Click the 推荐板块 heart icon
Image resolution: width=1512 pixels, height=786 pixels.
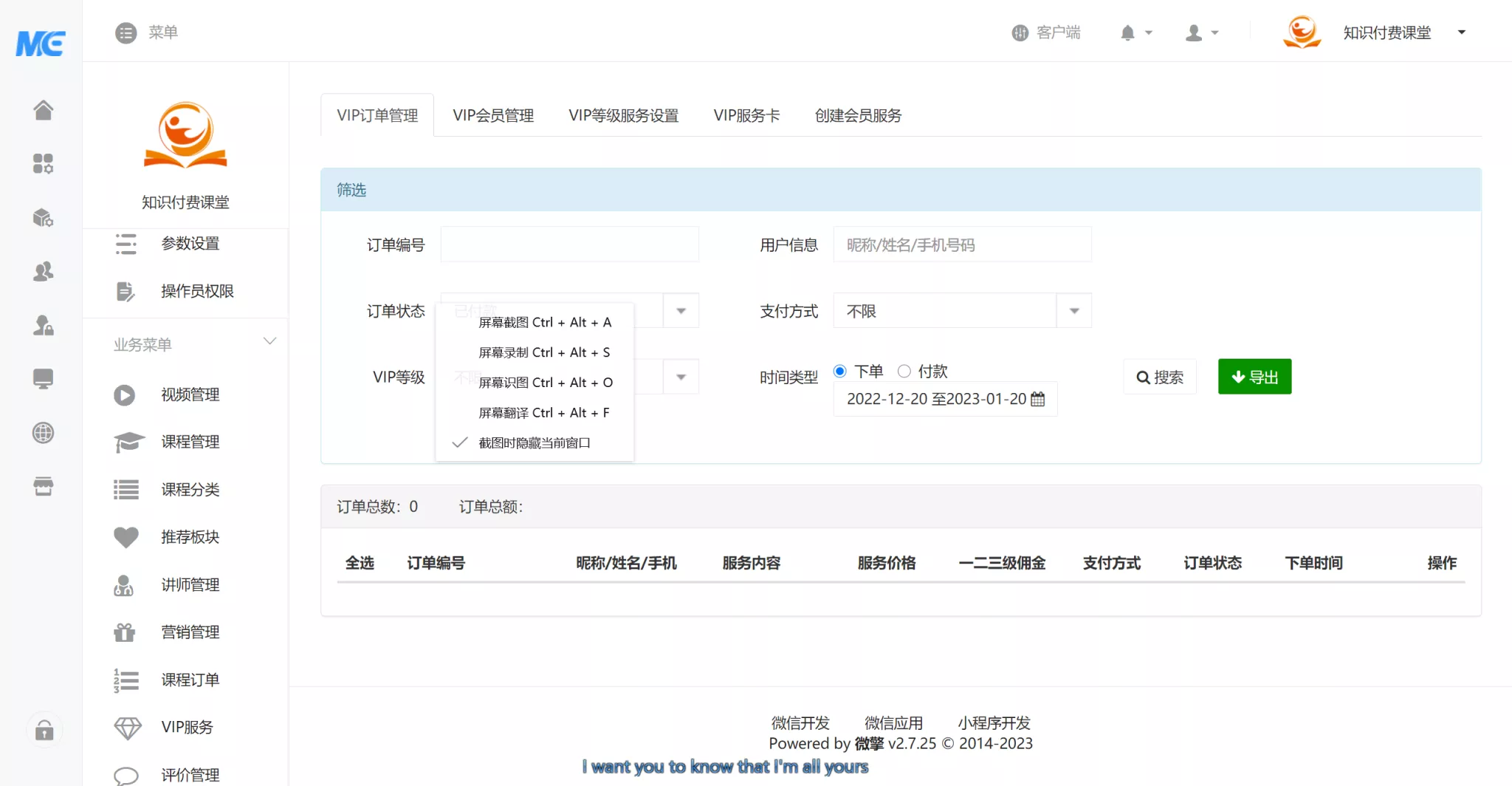click(126, 537)
